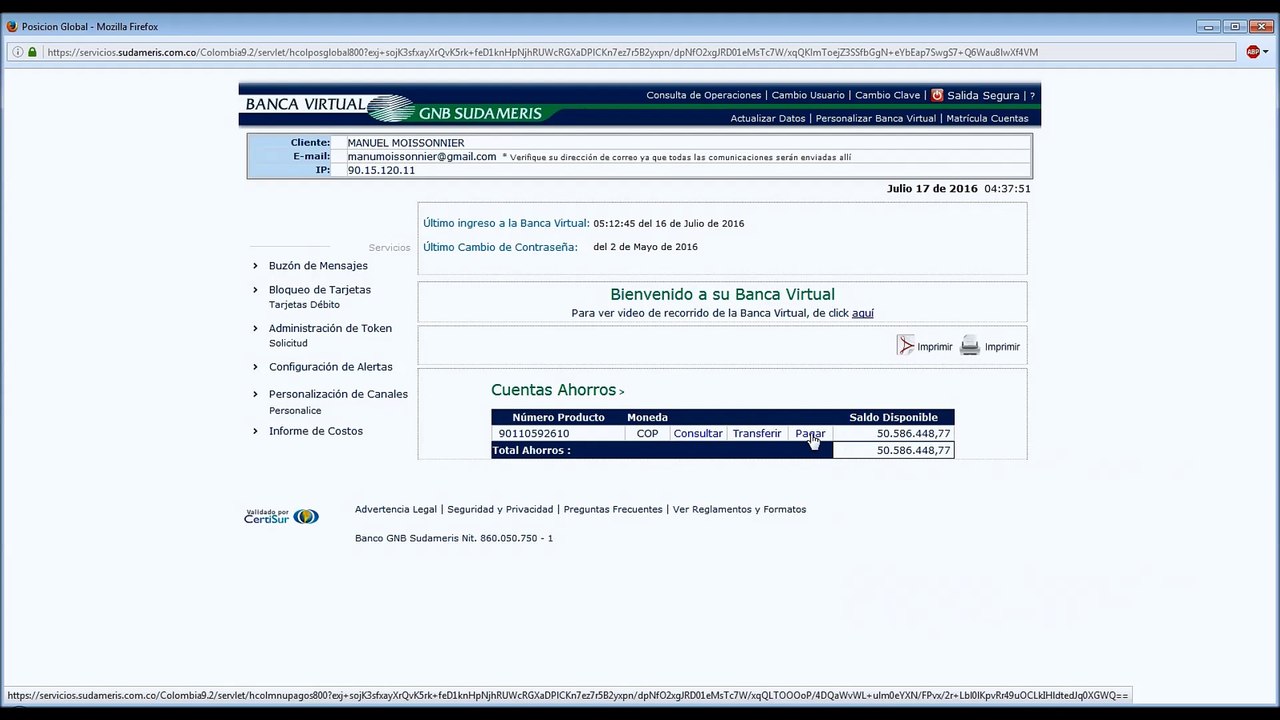Click Moneda column header
Image resolution: width=1280 pixels, height=720 pixels.
point(647,417)
